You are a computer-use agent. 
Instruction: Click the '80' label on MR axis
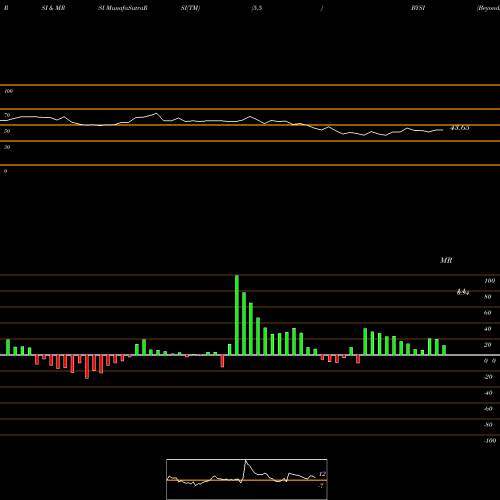[x=488, y=297]
